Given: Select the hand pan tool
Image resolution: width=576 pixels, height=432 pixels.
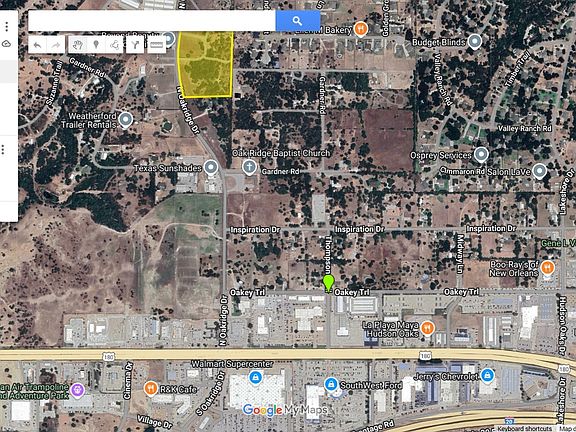Looking at the screenshot, I should click(78, 45).
